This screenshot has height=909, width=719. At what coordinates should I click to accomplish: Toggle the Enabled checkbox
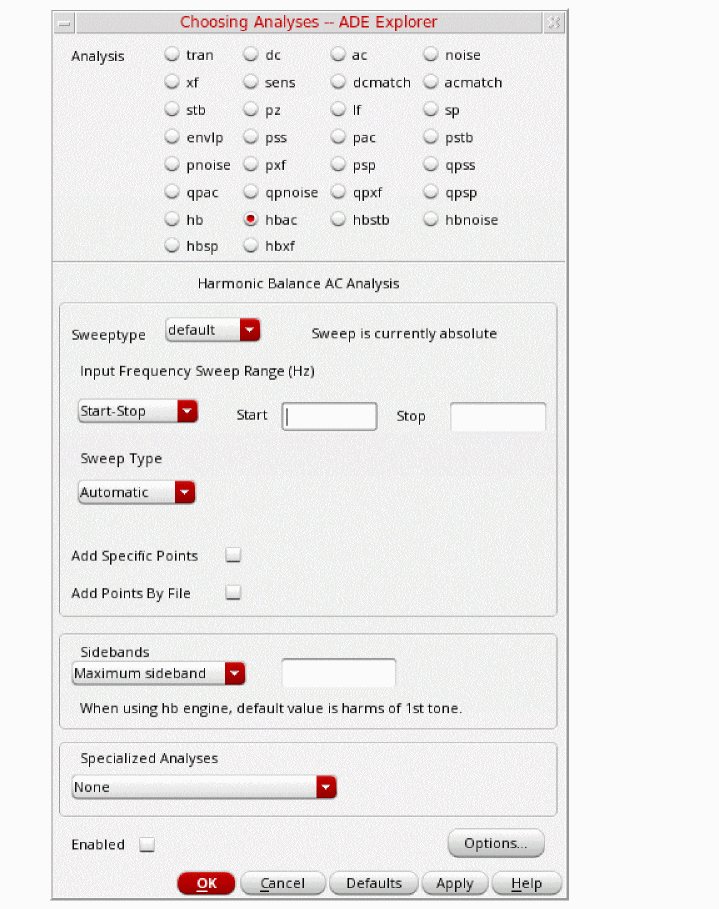pyautogui.click(x=147, y=844)
